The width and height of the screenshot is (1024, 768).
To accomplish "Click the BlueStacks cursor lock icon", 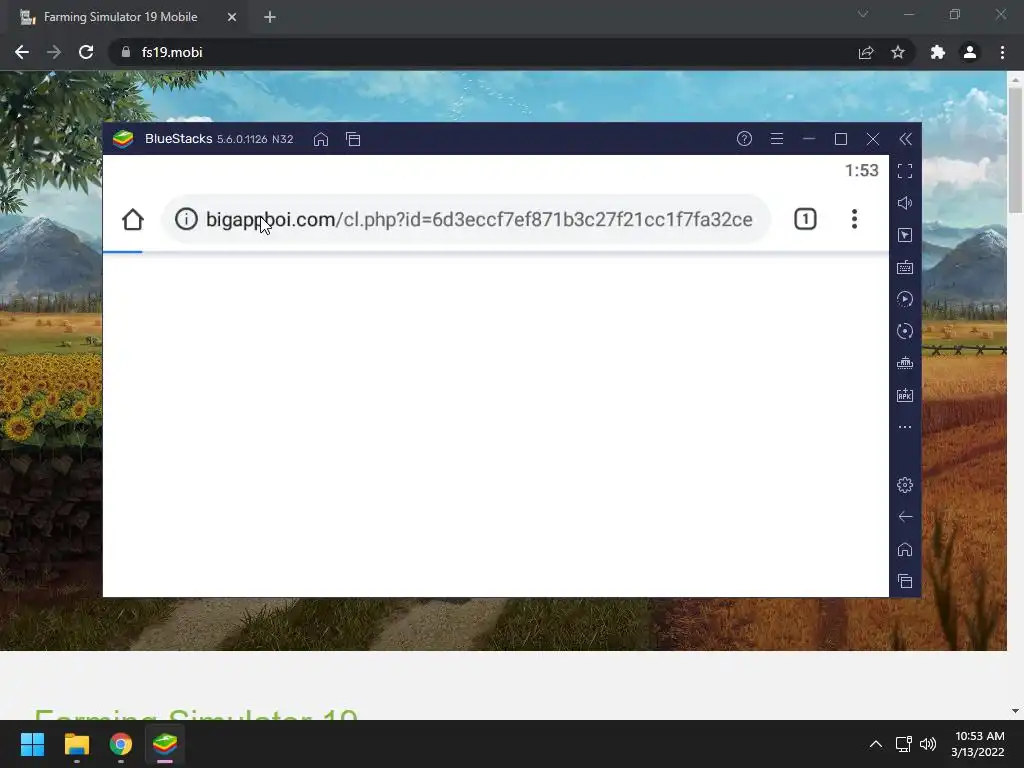I will (x=904, y=235).
